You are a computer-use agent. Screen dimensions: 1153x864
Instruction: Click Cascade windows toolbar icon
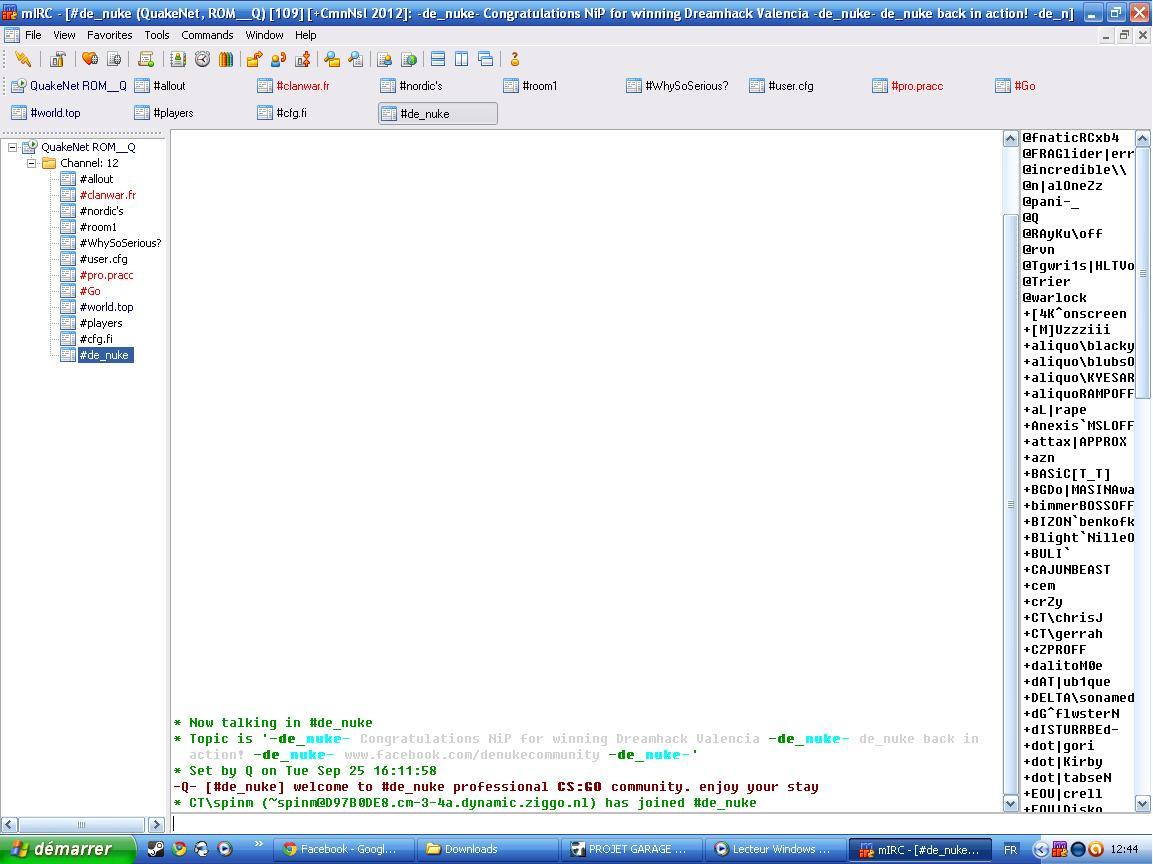[x=485, y=59]
